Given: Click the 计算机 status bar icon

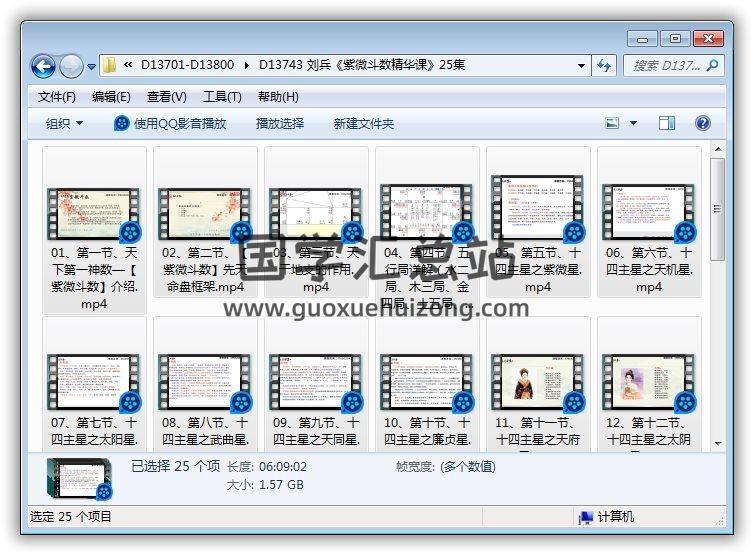Looking at the screenshot, I should 586,517.
